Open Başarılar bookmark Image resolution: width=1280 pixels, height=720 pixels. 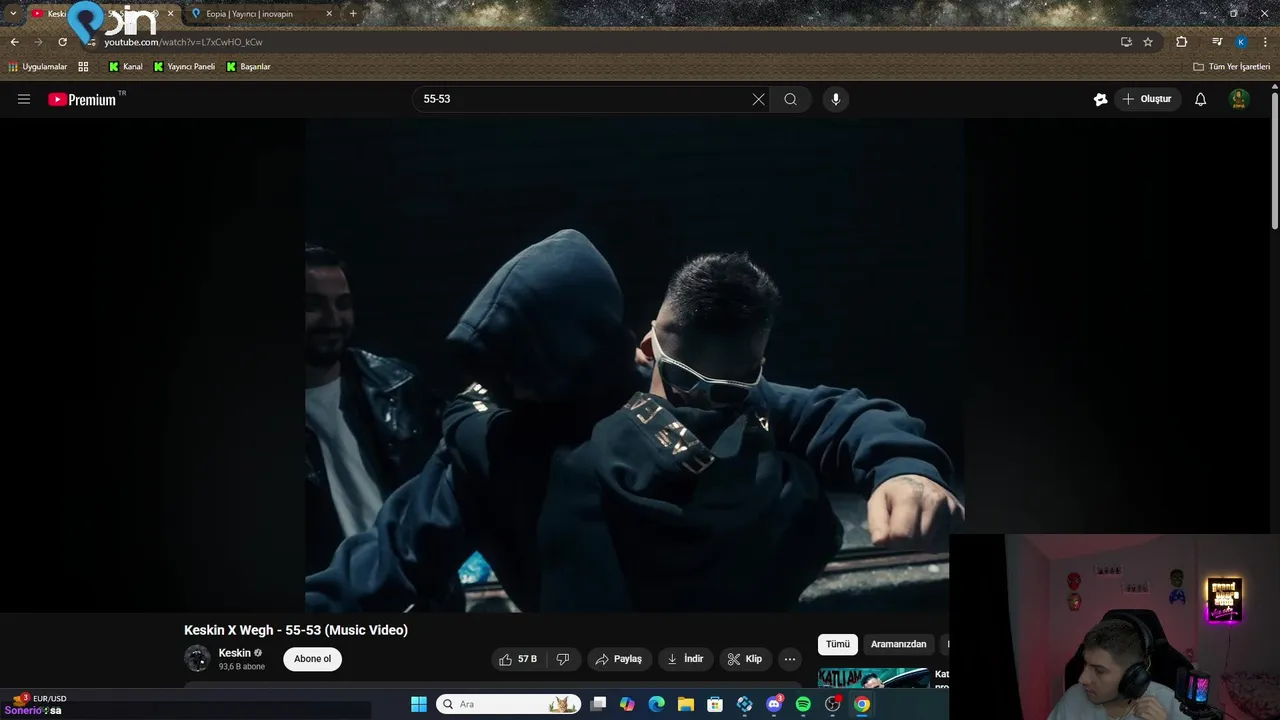pyautogui.click(x=249, y=67)
